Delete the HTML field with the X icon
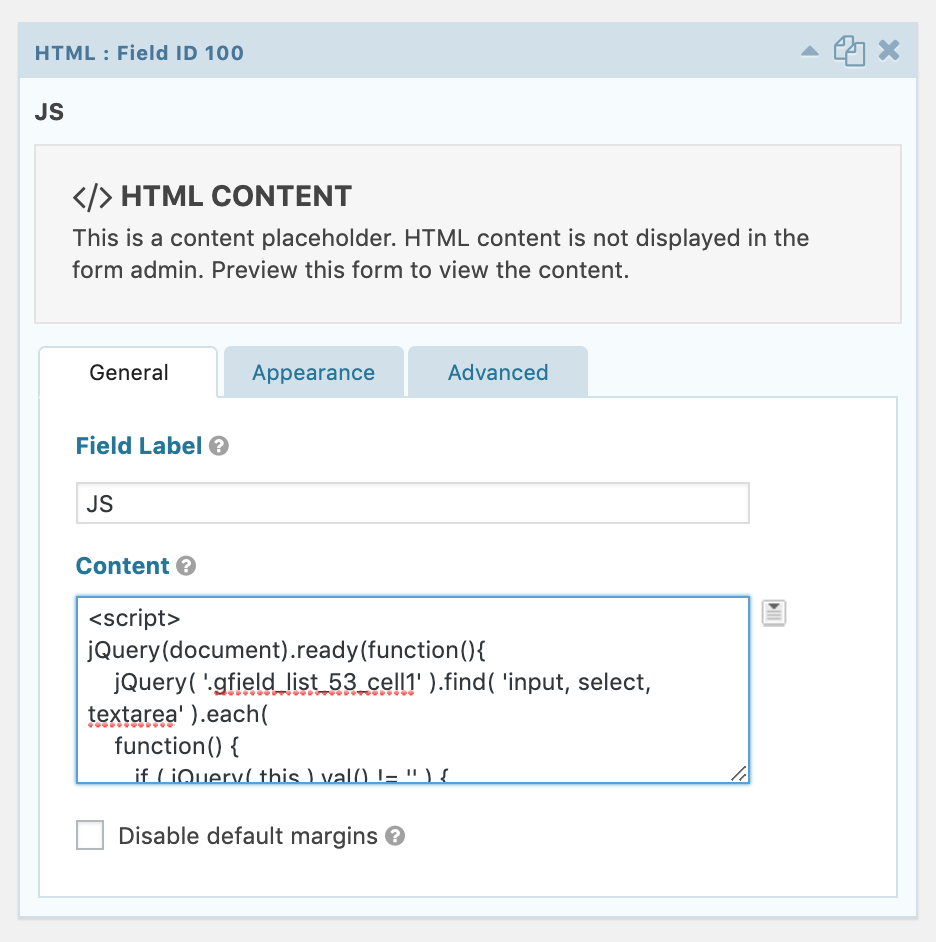Screen dimensions: 936x942 coord(889,50)
